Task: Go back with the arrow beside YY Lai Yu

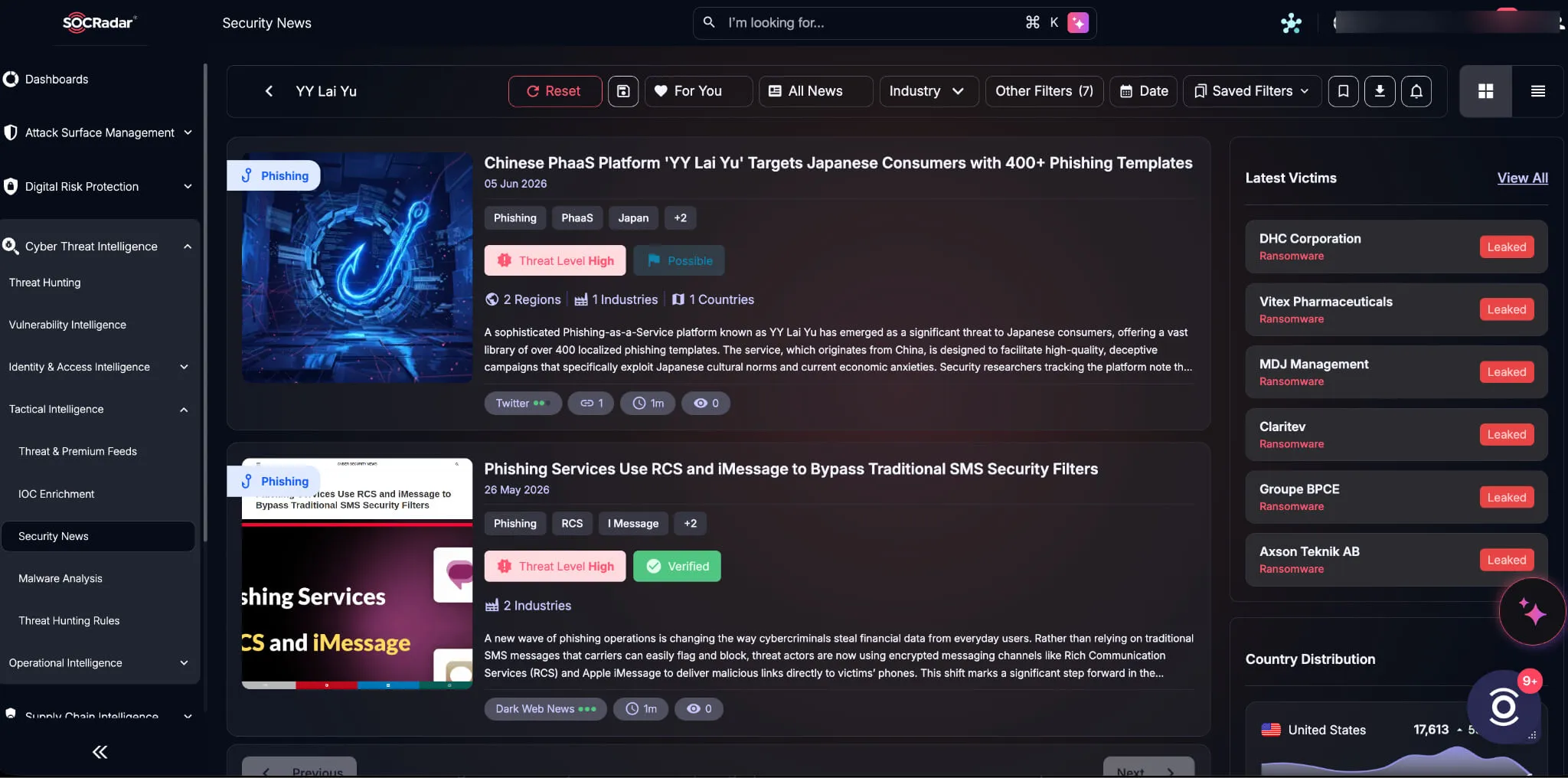Action: pyautogui.click(x=269, y=91)
